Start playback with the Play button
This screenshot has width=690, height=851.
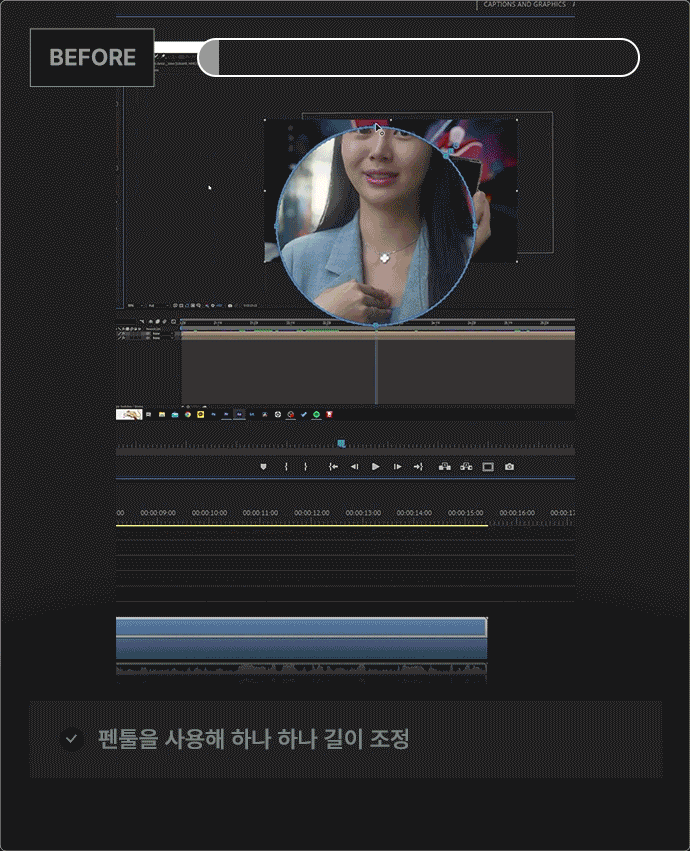[x=376, y=467]
